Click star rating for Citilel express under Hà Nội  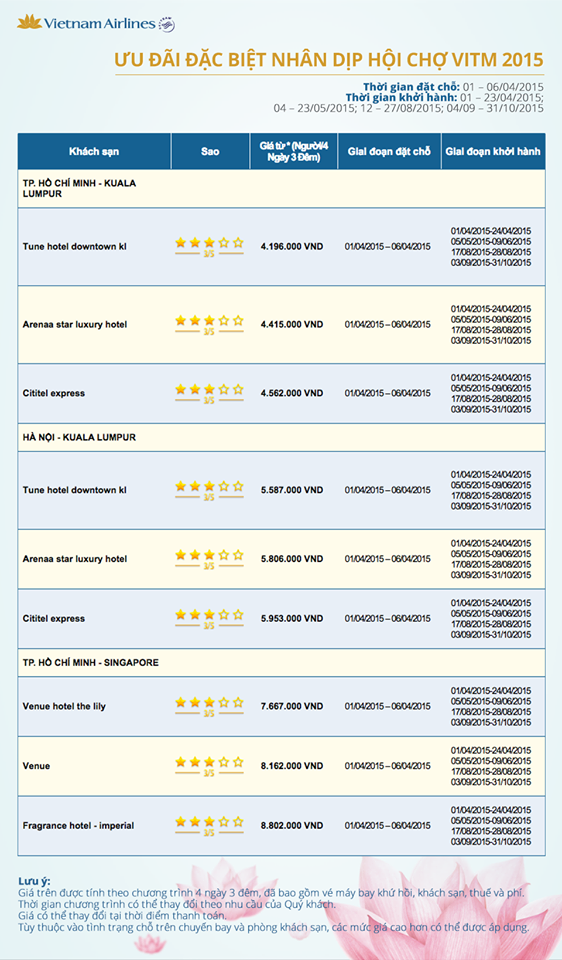click(x=209, y=618)
